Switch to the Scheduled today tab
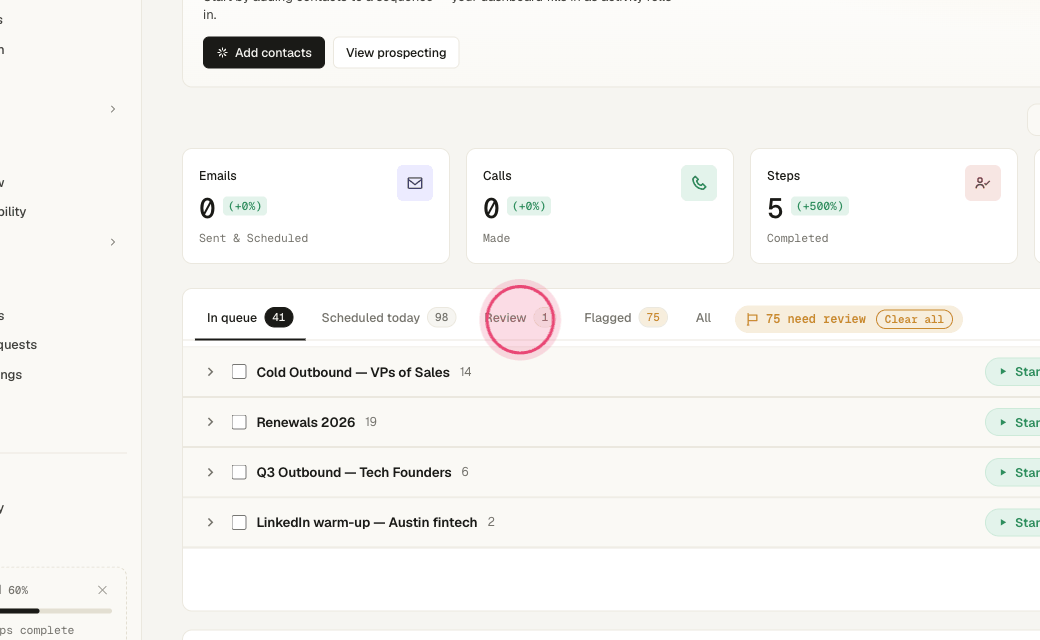This screenshot has width=1040, height=640. point(389,318)
